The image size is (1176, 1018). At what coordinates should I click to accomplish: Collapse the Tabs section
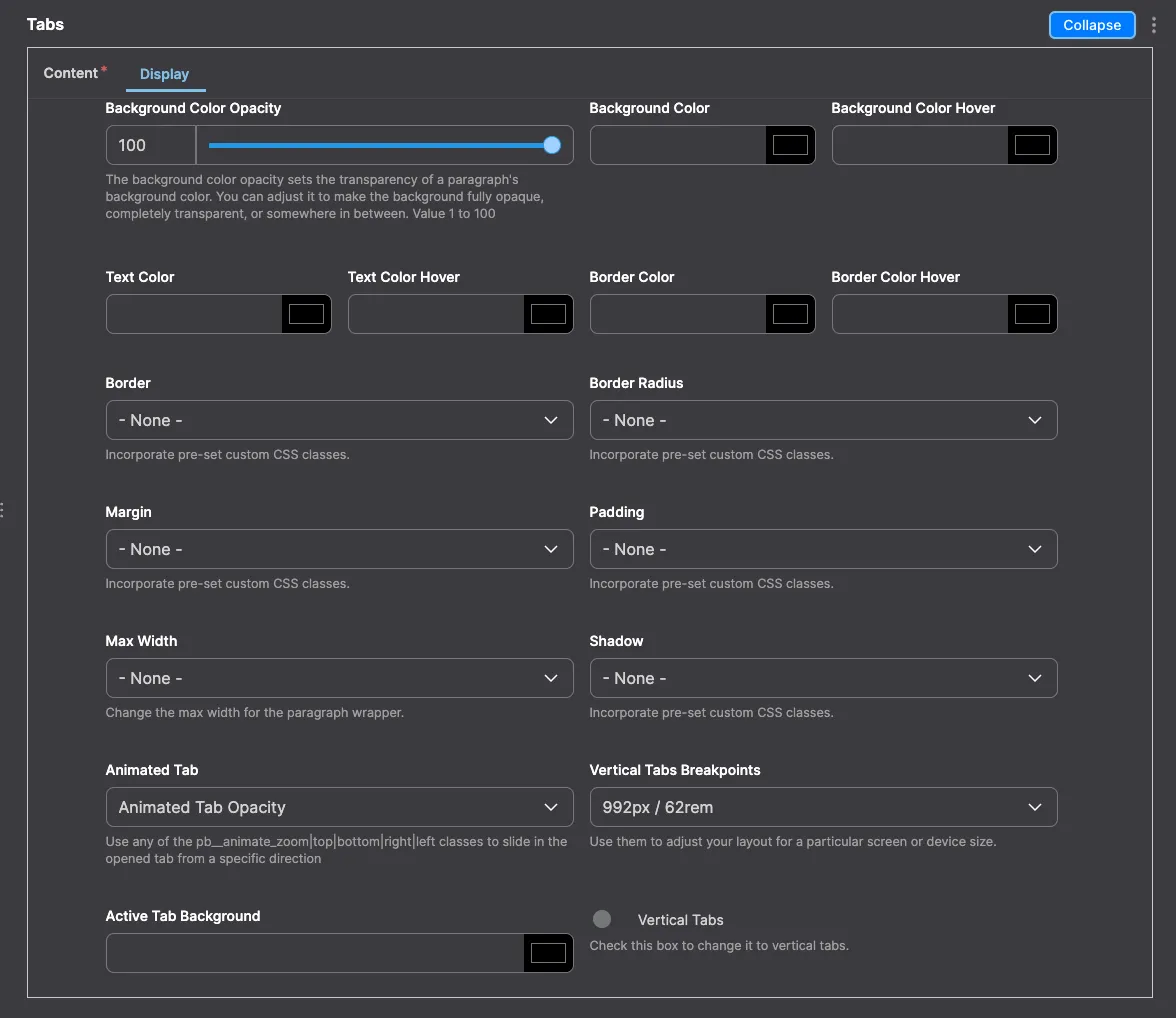(x=1091, y=25)
